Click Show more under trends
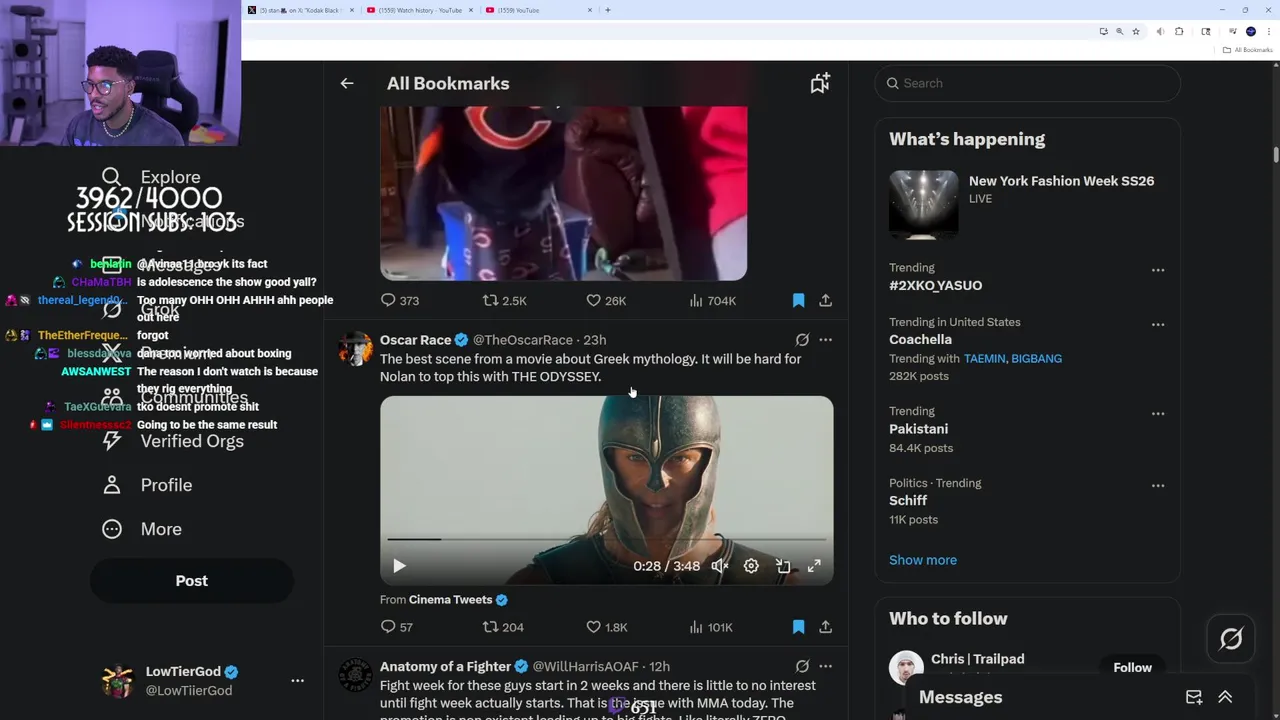This screenshot has height=720, width=1280. tap(923, 560)
